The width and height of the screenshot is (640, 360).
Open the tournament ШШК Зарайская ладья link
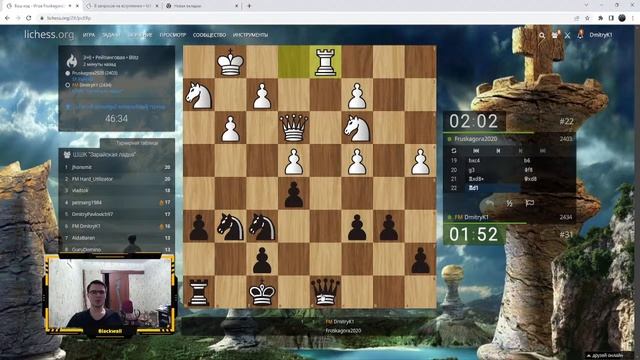[x=104, y=155]
